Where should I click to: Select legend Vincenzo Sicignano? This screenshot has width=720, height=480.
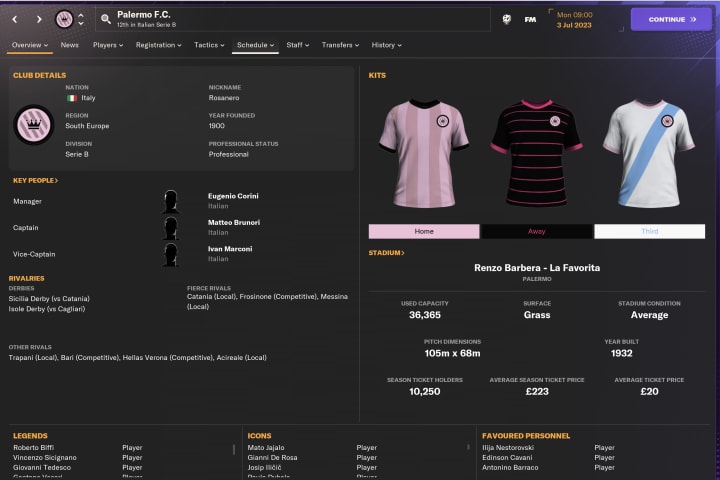(45, 457)
